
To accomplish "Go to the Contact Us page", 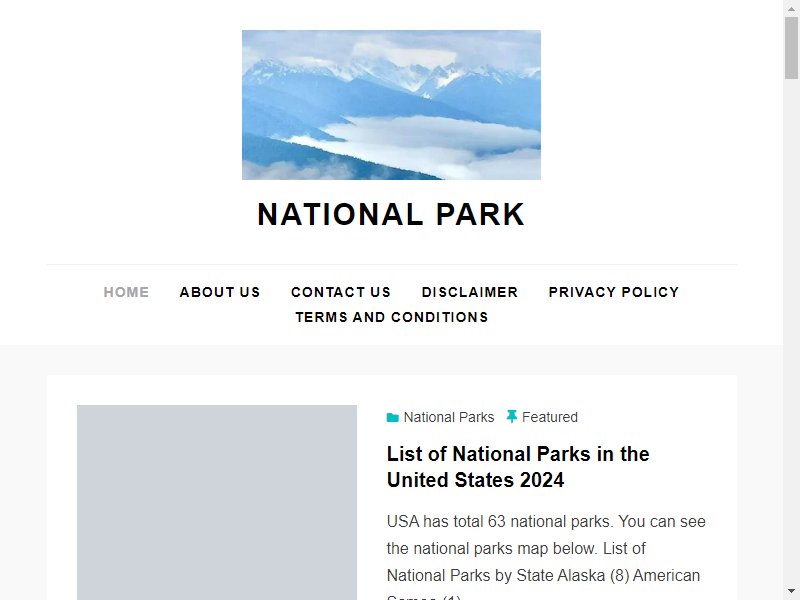I will pyautogui.click(x=341, y=292).
